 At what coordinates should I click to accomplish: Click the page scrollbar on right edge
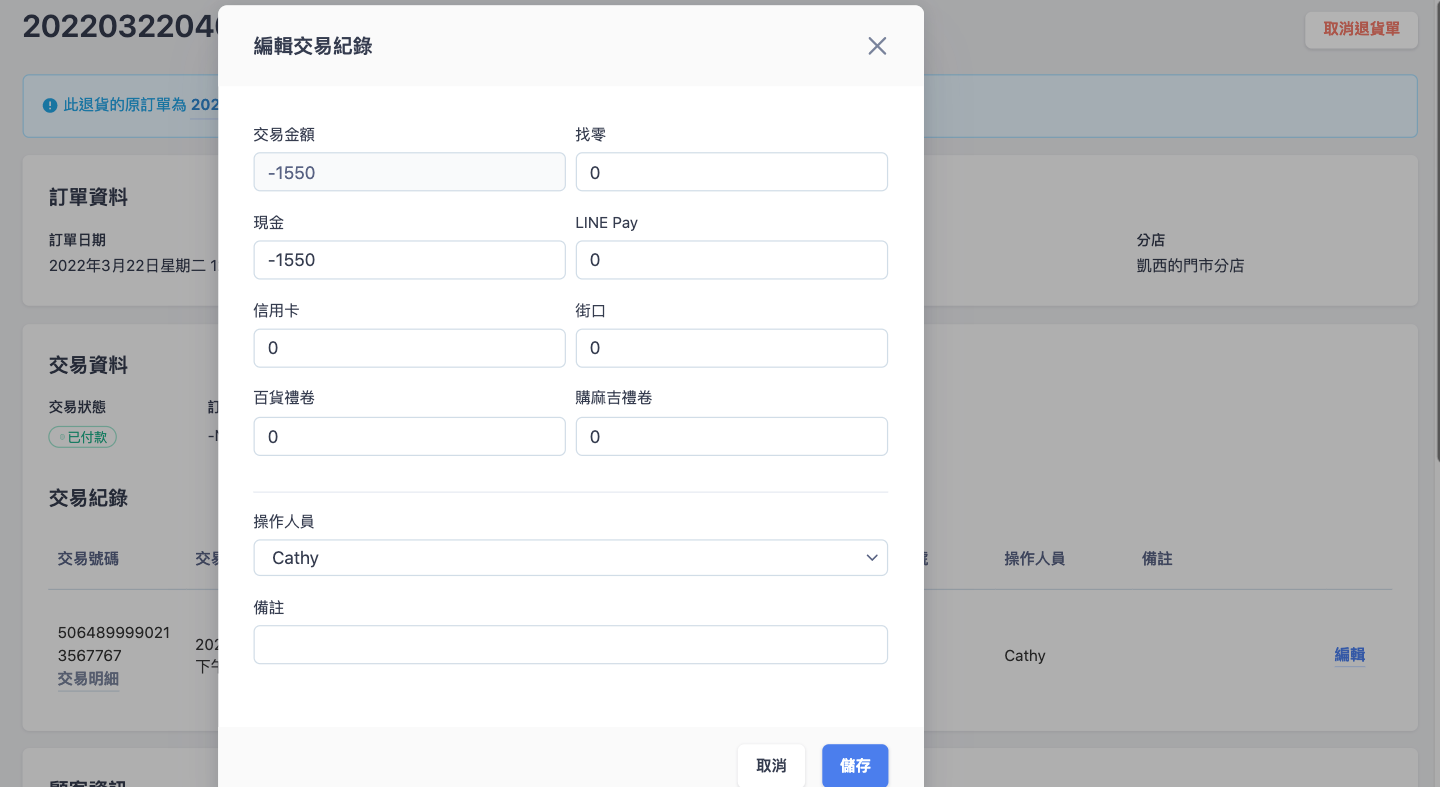(1435, 230)
